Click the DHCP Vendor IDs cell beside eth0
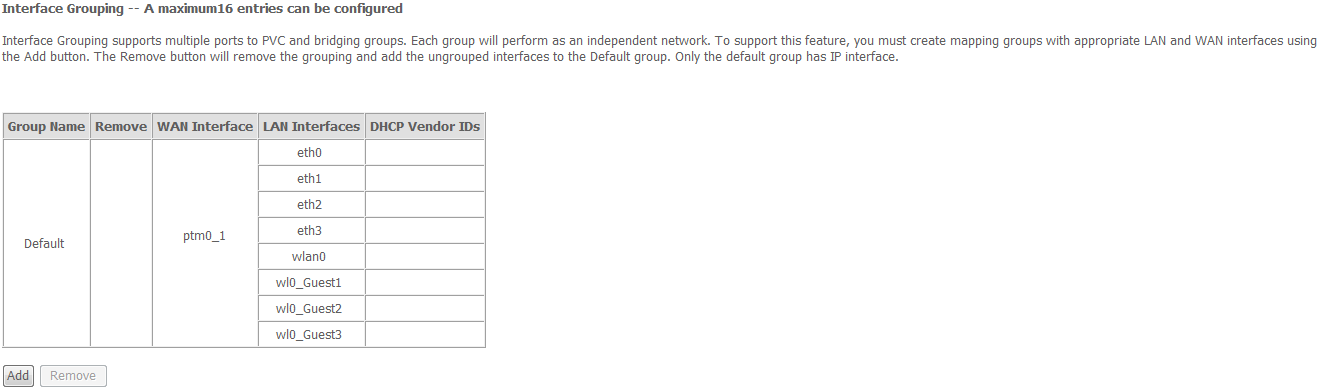This screenshot has height=389, width=1319. pyautogui.click(x=425, y=153)
